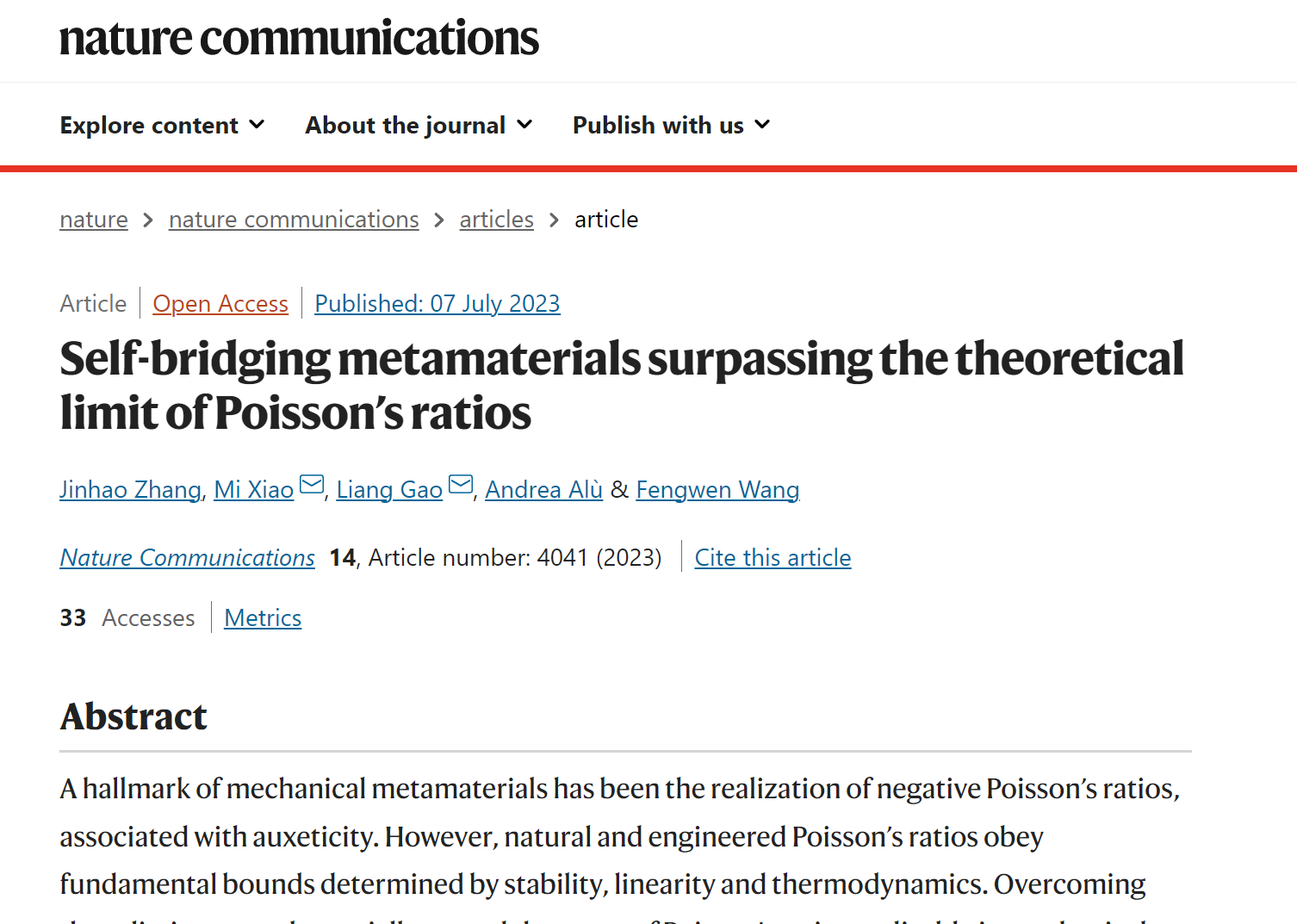Image resolution: width=1297 pixels, height=924 pixels.
Task: Select author Liang Gao's name
Action: click(x=389, y=490)
